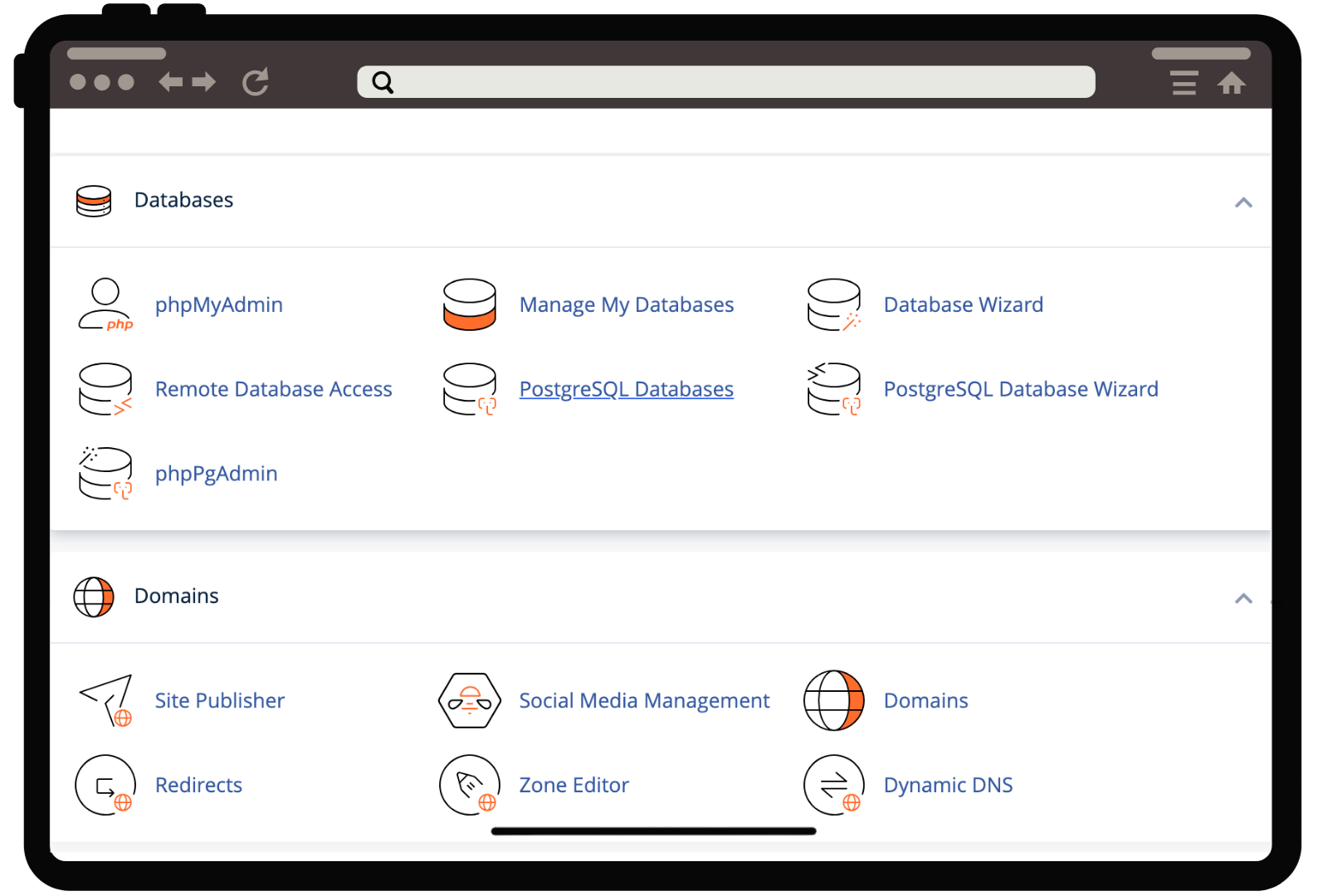Open the Manage My Databases icon
The height and width of the screenshot is (896, 1328).
pyautogui.click(x=469, y=305)
